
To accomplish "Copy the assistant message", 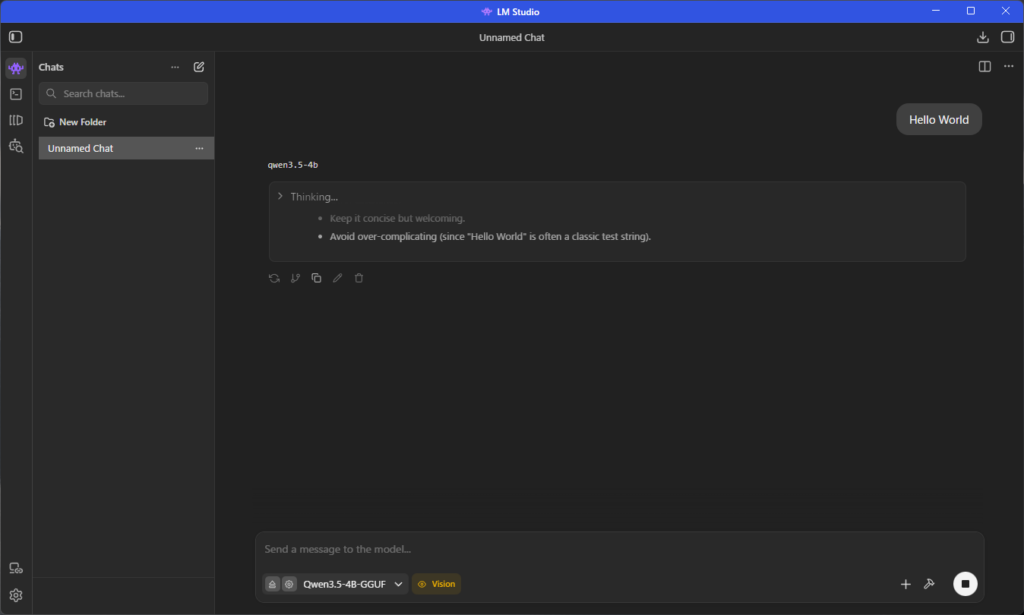I will coord(316,278).
